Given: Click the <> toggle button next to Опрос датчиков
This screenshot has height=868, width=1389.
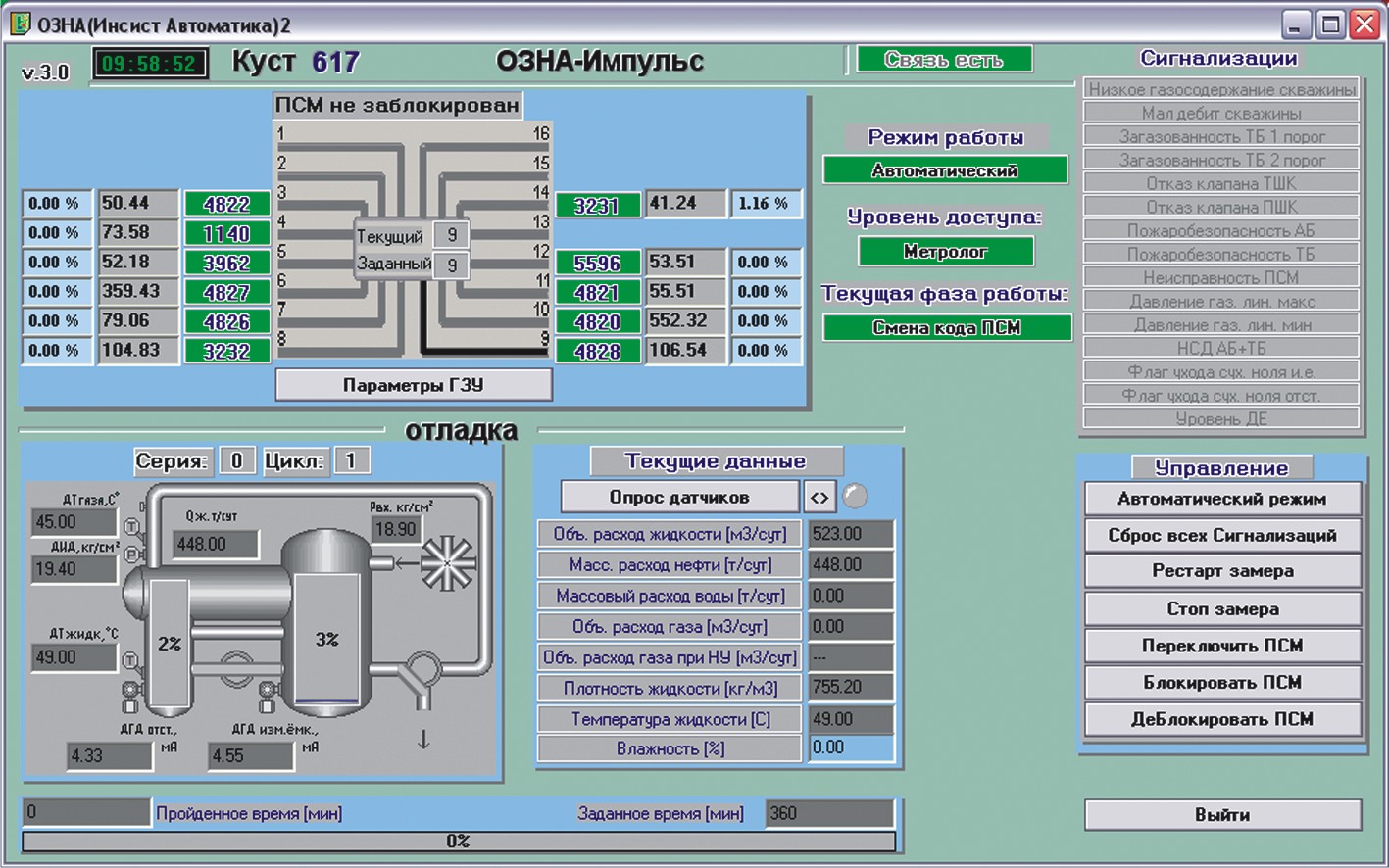Looking at the screenshot, I should coord(819,497).
